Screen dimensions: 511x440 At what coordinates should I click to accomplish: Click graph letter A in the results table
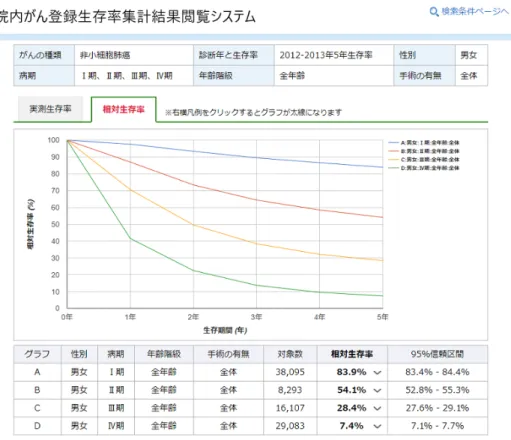click(37, 372)
